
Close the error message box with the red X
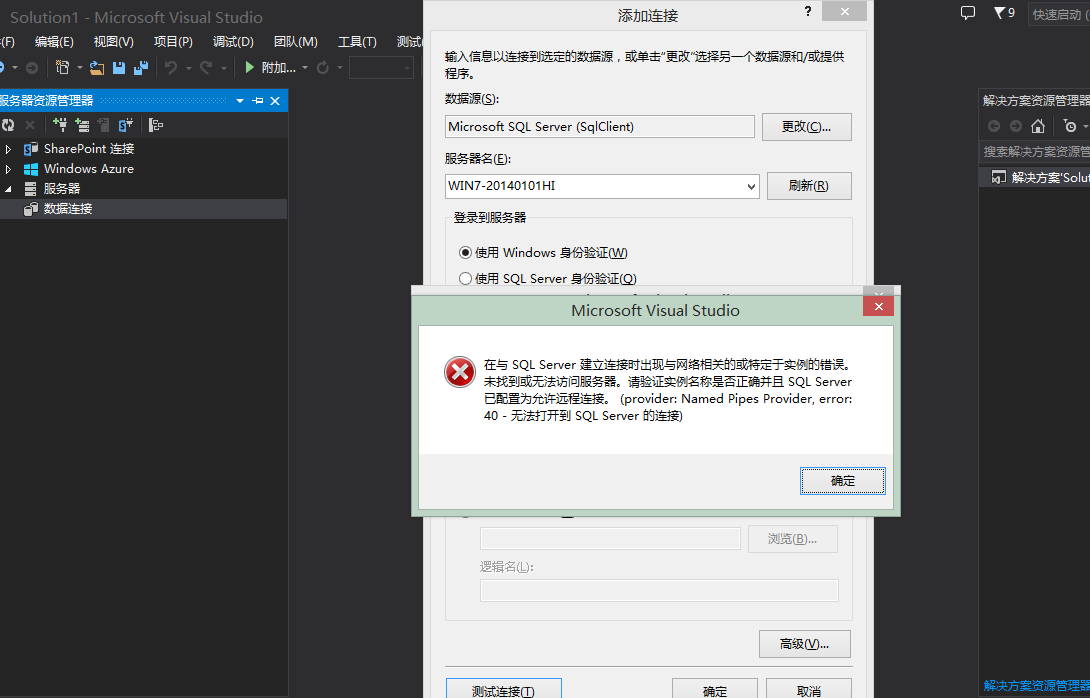point(879,307)
